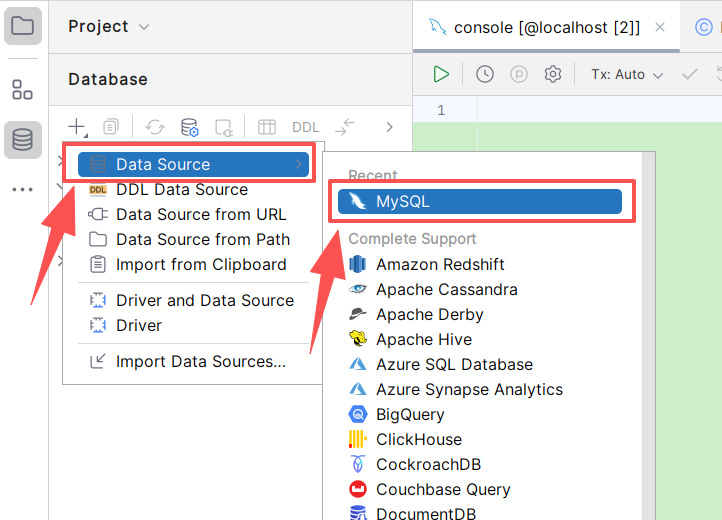722x520 pixels.
Task: Click the Duplicate icon in Database toolbar
Action: (111, 127)
